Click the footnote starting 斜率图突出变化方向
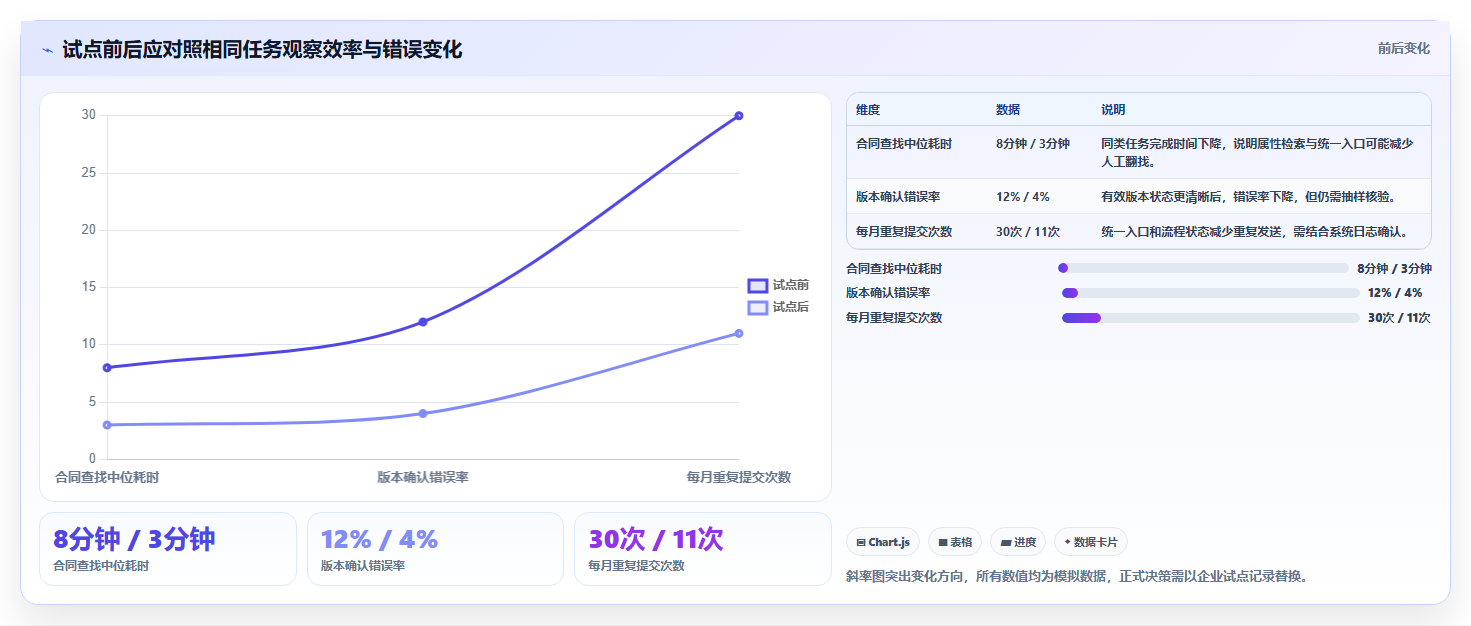The image size is (1471, 626). pyautogui.click(x=1077, y=576)
